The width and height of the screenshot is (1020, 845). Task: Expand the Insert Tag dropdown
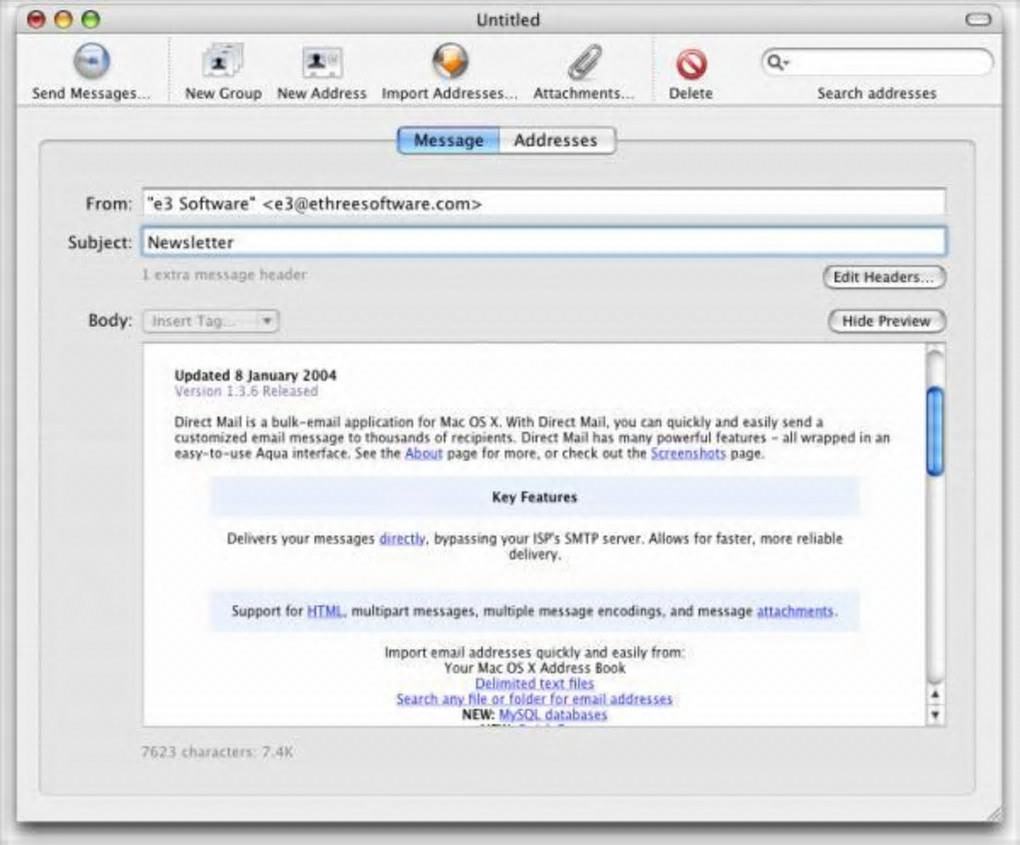tap(211, 321)
